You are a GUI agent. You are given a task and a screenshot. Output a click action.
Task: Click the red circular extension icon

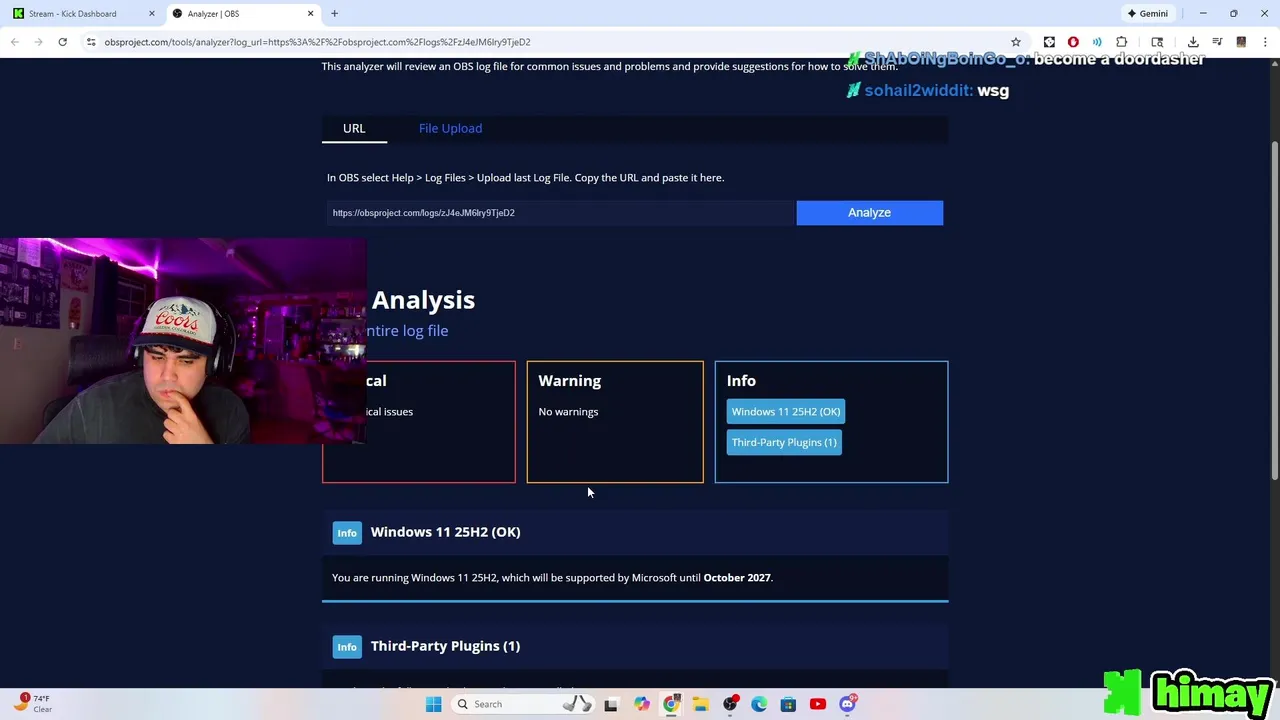(x=1073, y=42)
